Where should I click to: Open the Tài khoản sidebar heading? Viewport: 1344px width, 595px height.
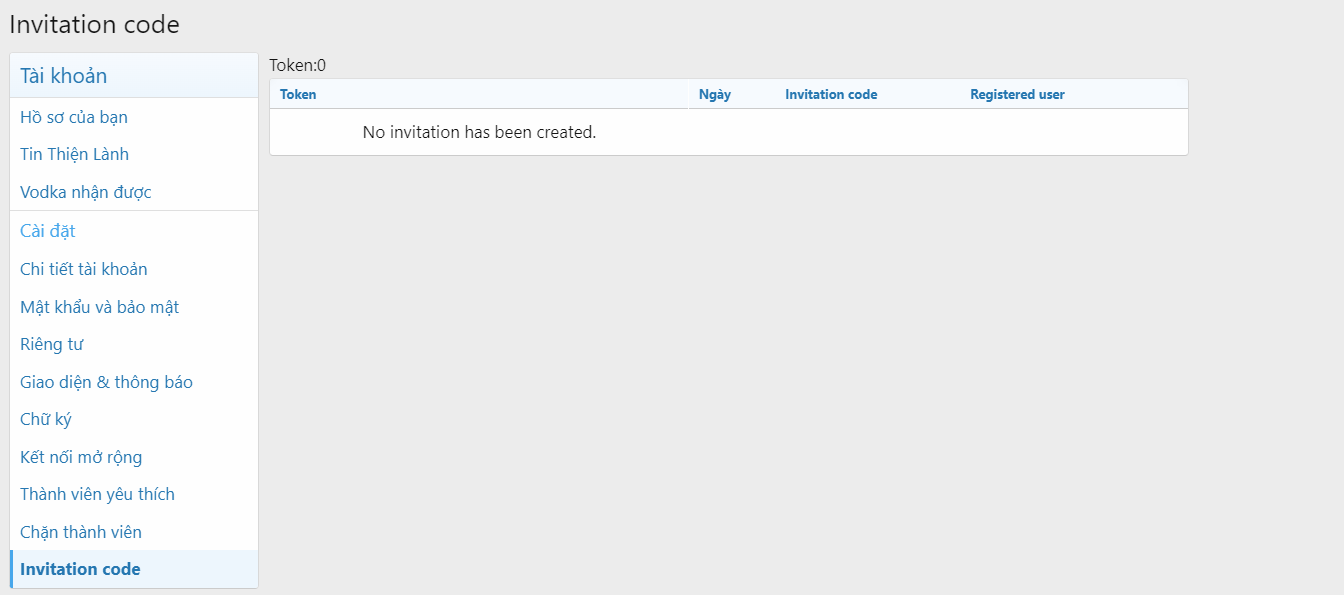(x=63, y=76)
